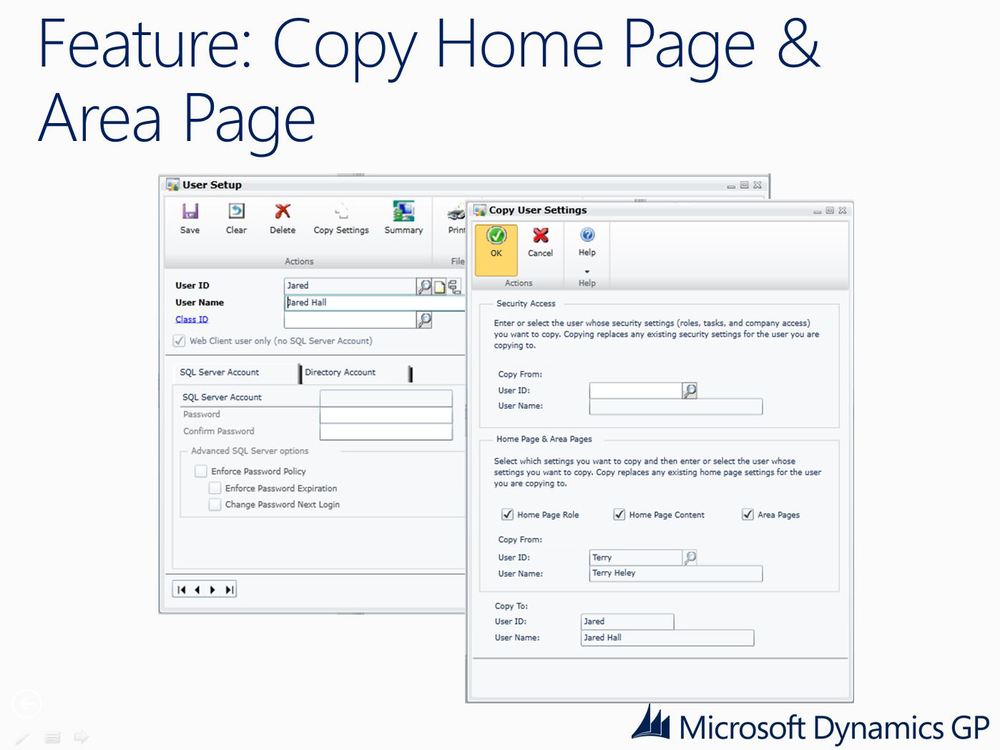
Task: Click the User ID field containing Terry
Action: [636, 558]
